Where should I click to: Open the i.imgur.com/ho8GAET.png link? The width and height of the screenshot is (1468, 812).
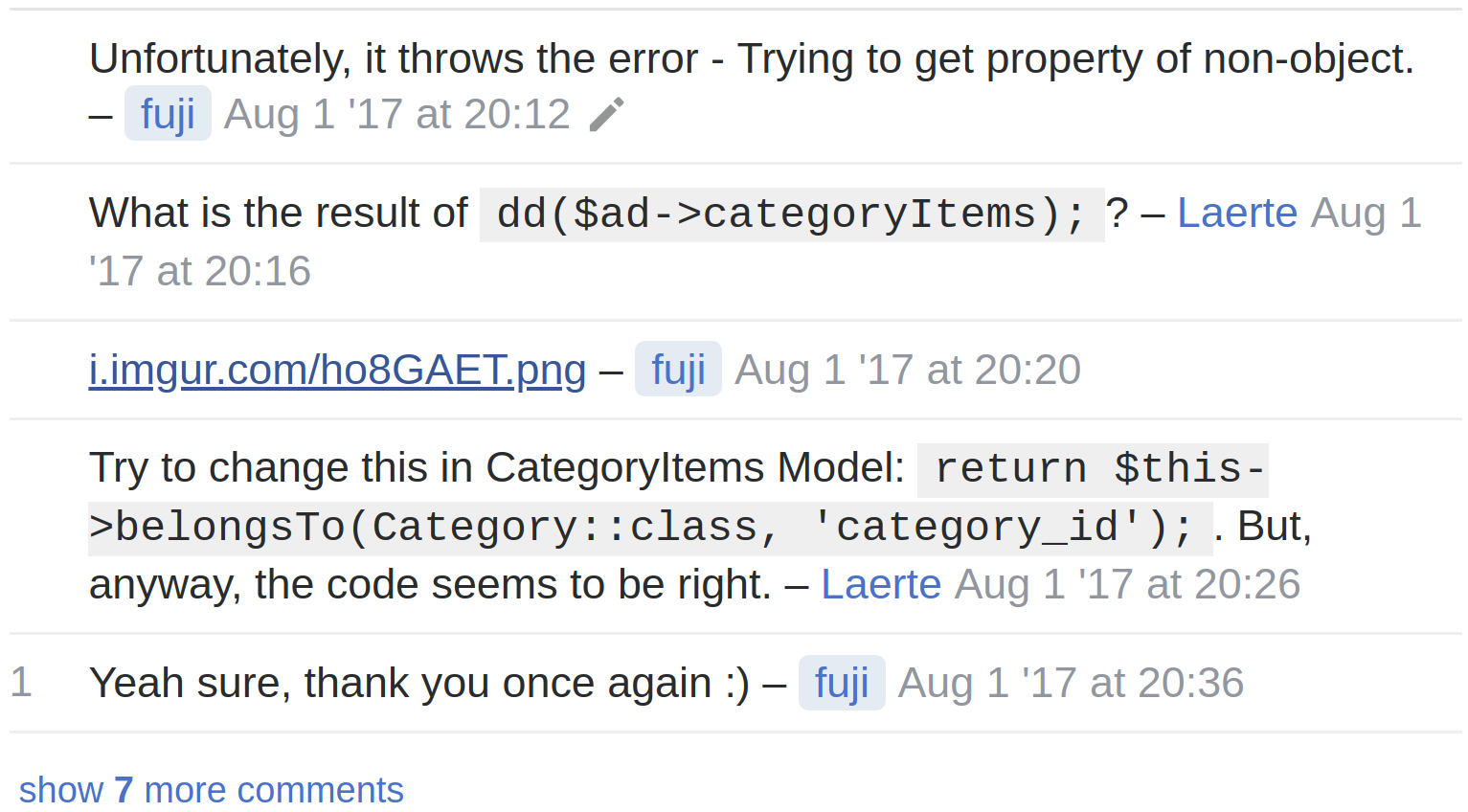click(x=337, y=370)
